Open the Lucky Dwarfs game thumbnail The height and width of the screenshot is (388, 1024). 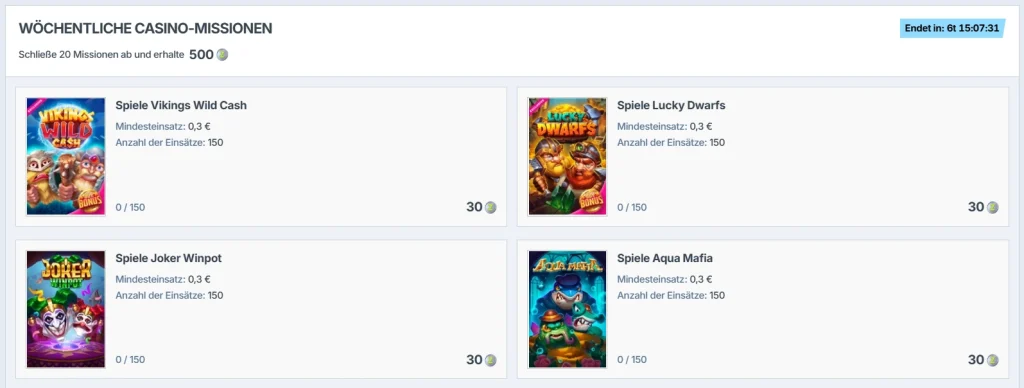(x=568, y=156)
